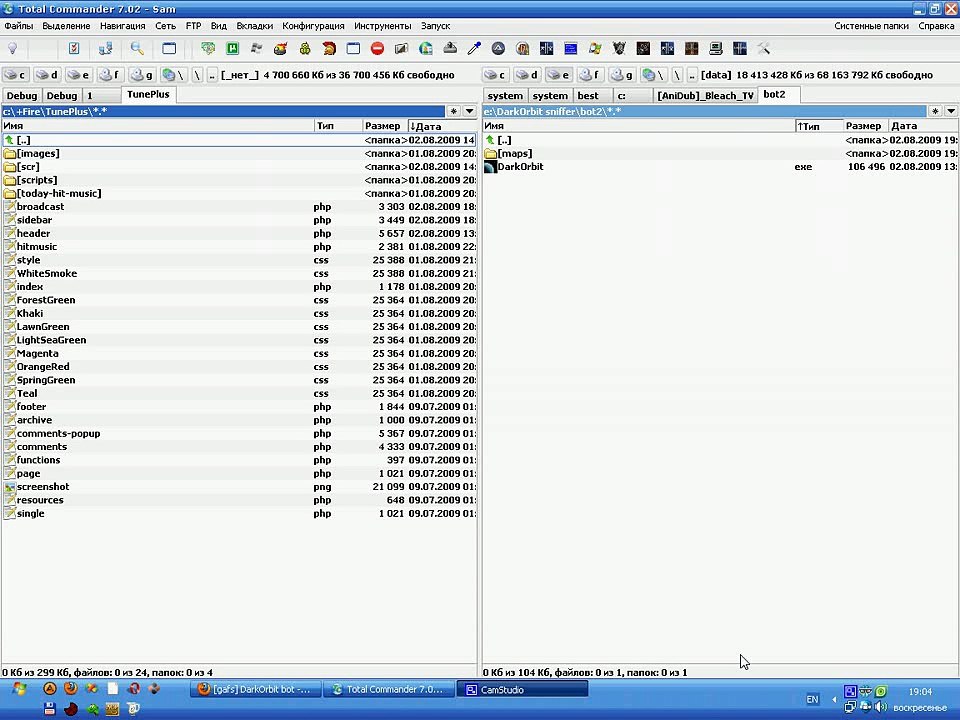Select the WhiteSmoke css file
The height and width of the screenshot is (720, 960).
(239, 274)
